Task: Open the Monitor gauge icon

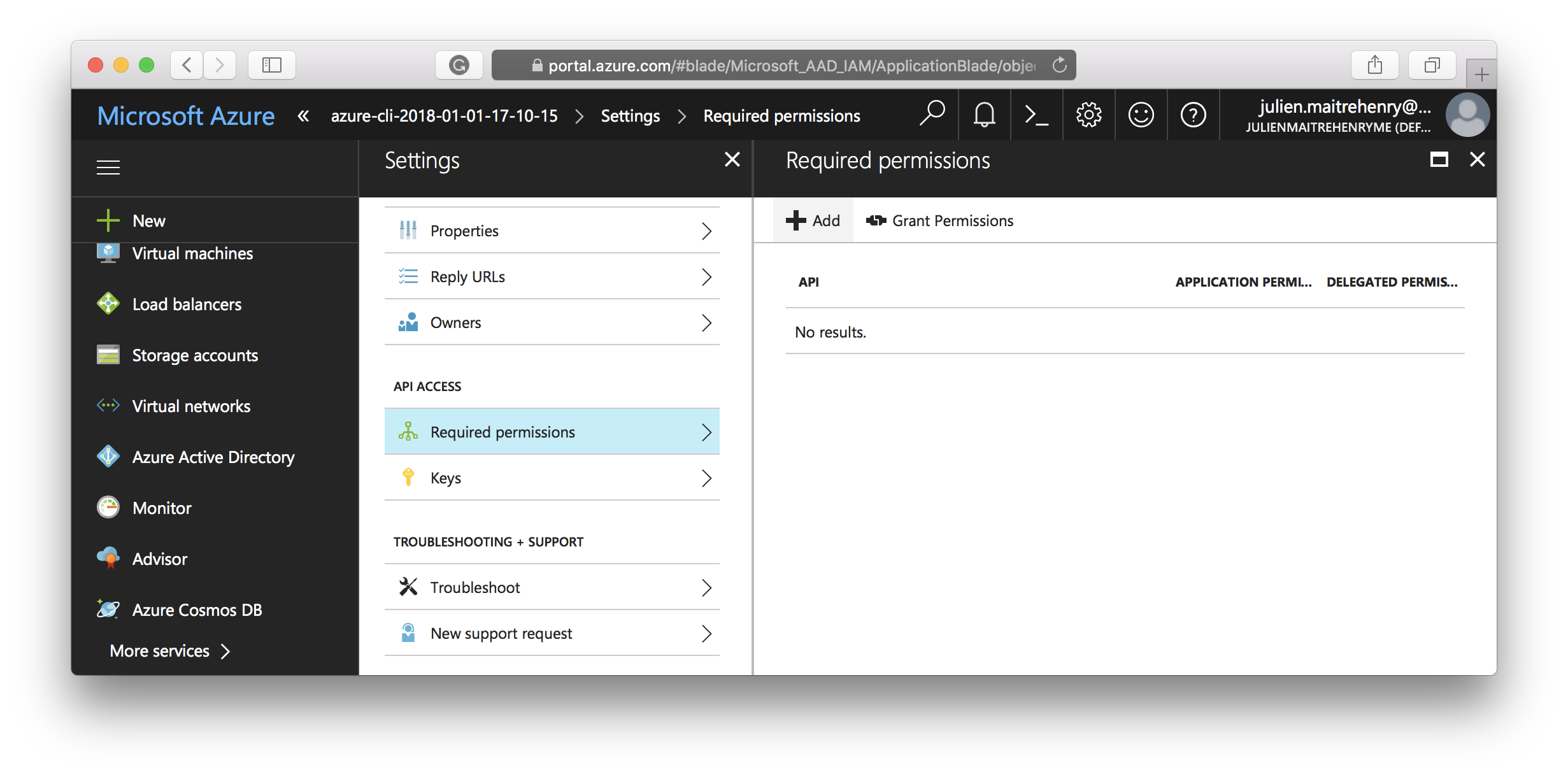Action: tap(108, 508)
